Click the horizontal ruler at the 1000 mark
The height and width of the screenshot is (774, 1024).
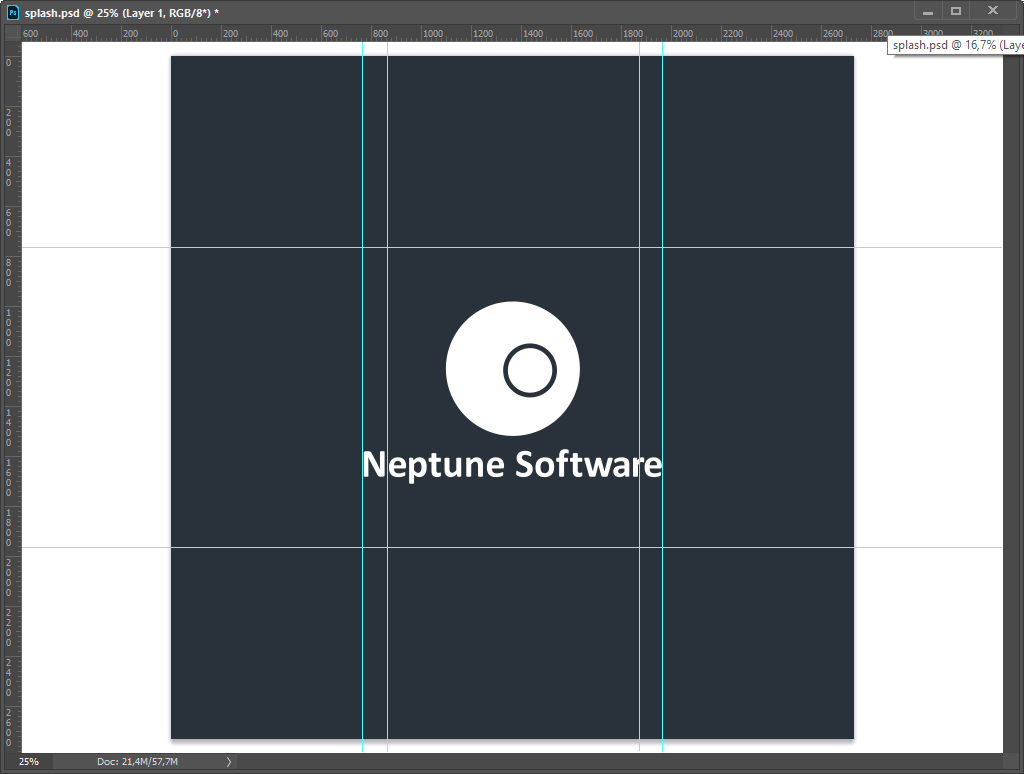point(431,33)
